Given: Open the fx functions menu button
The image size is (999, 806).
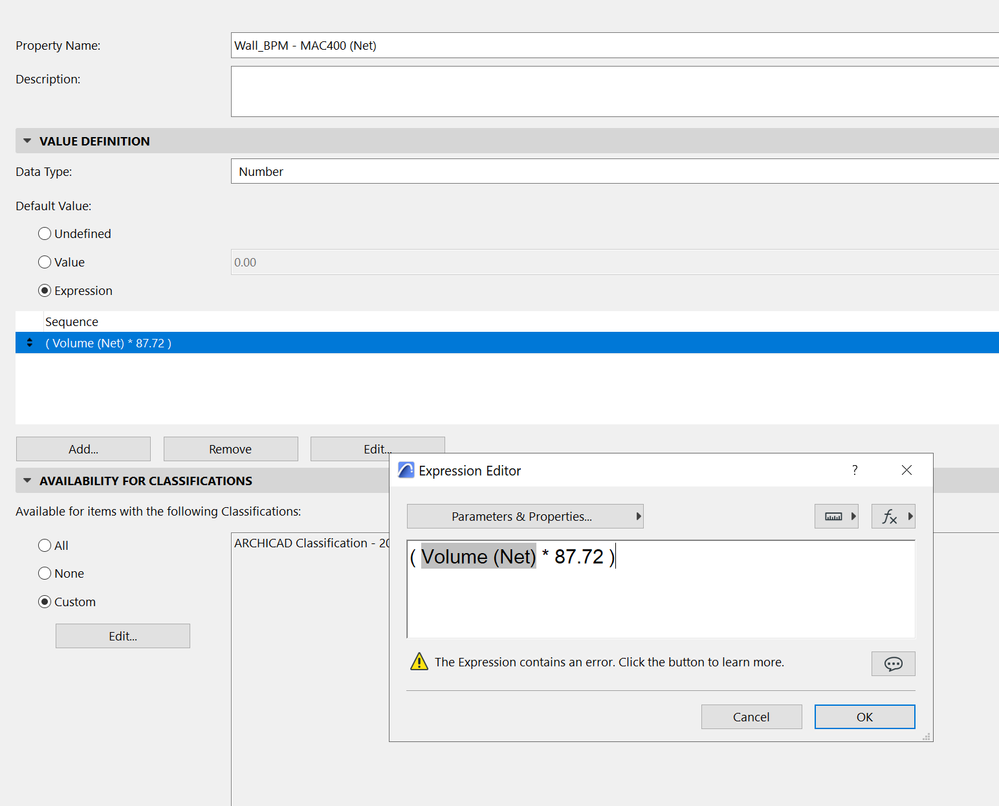Looking at the screenshot, I should [x=893, y=516].
